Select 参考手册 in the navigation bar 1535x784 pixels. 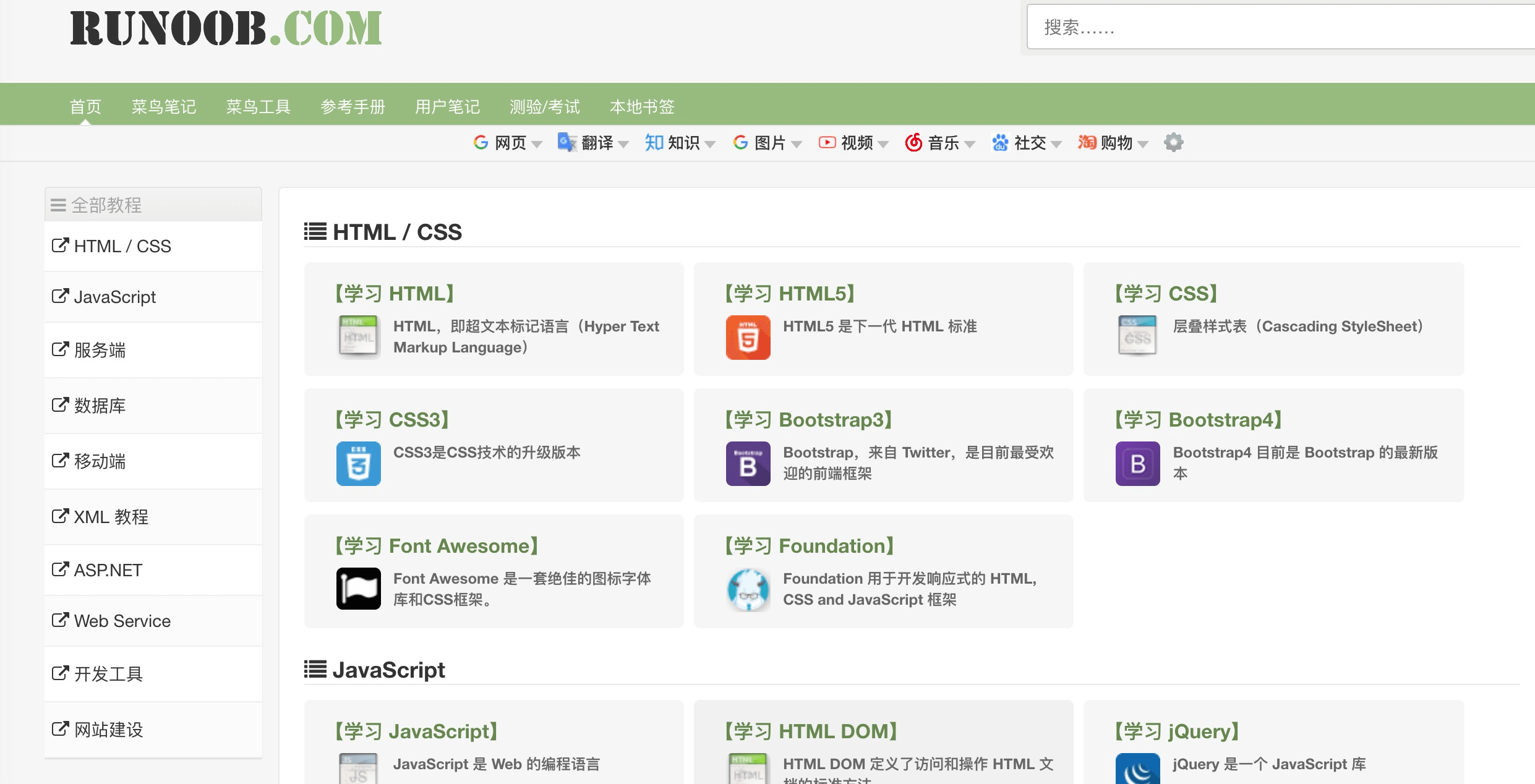[x=353, y=107]
